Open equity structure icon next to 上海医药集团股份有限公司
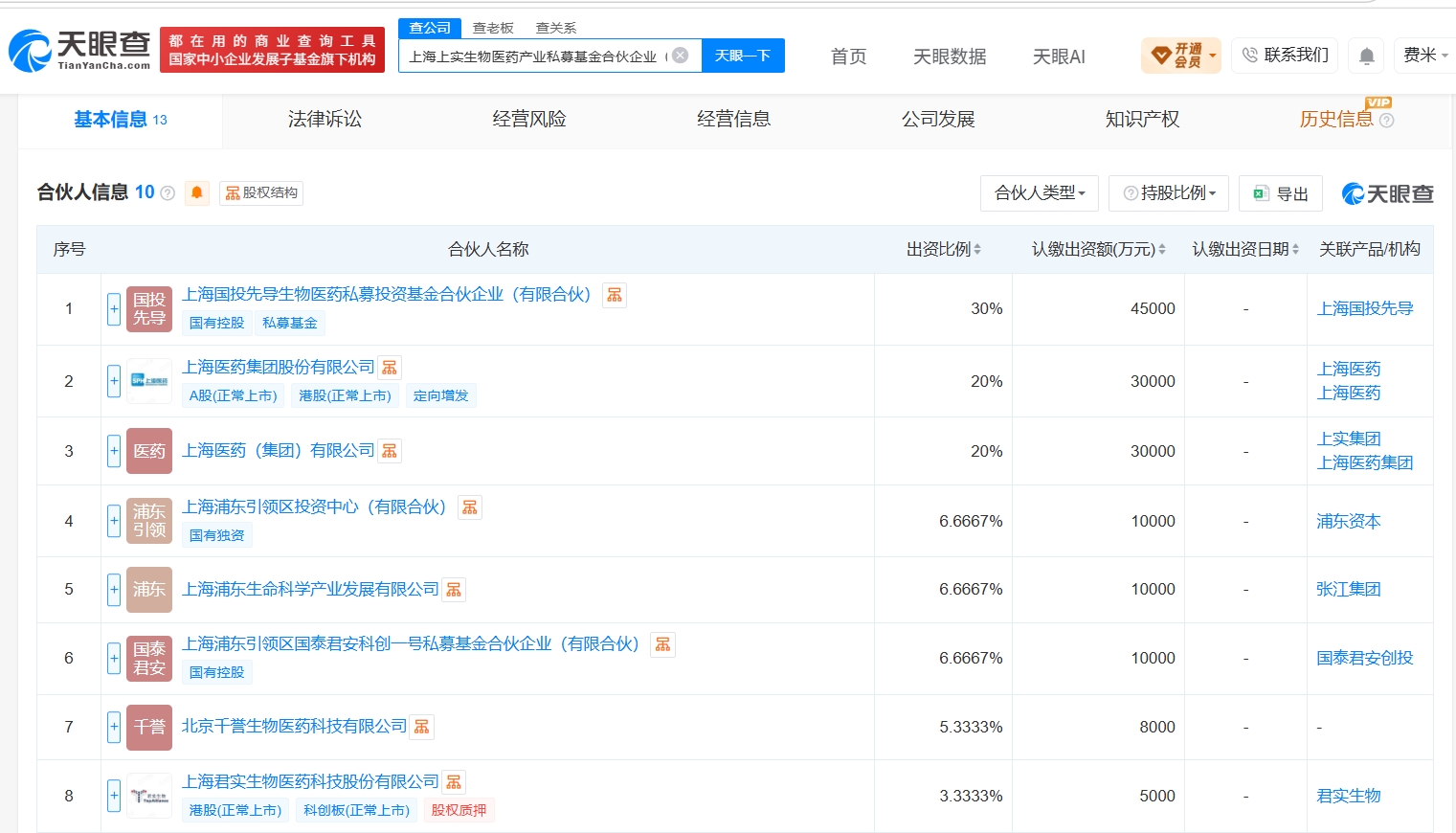Screen dimensions: 1456x833 pyautogui.click(x=390, y=368)
